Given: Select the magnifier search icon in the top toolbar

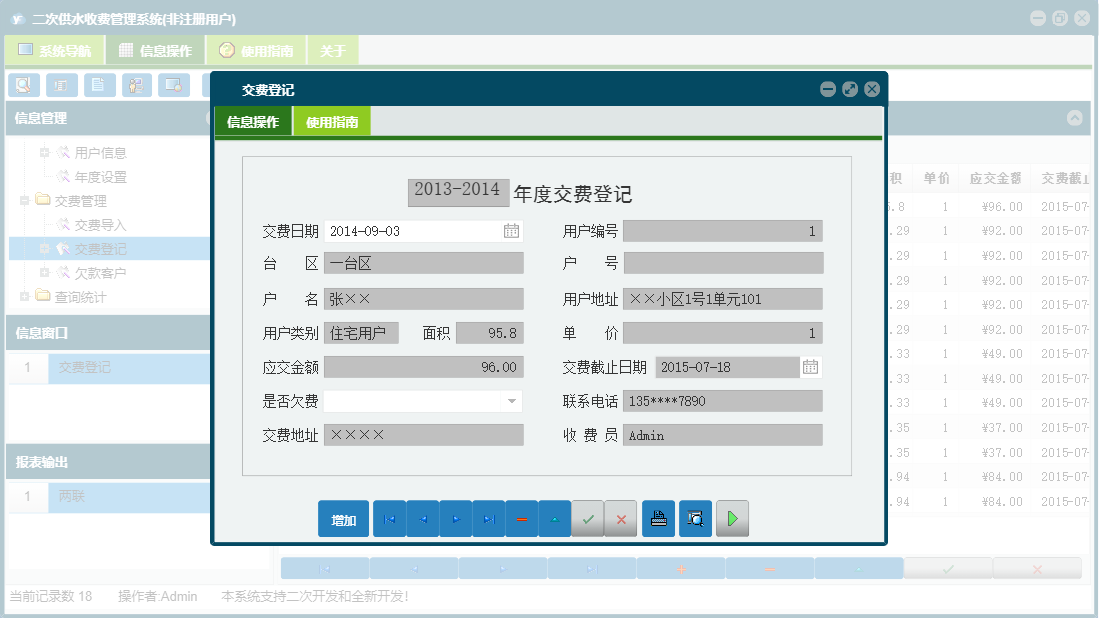Looking at the screenshot, I should [x=23, y=85].
